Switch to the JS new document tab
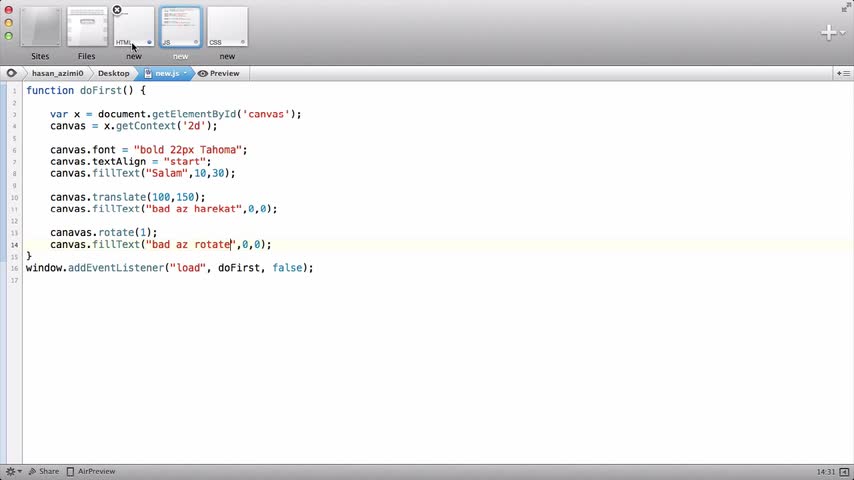Screen dimensions: 854x480 tap(180, 27)
